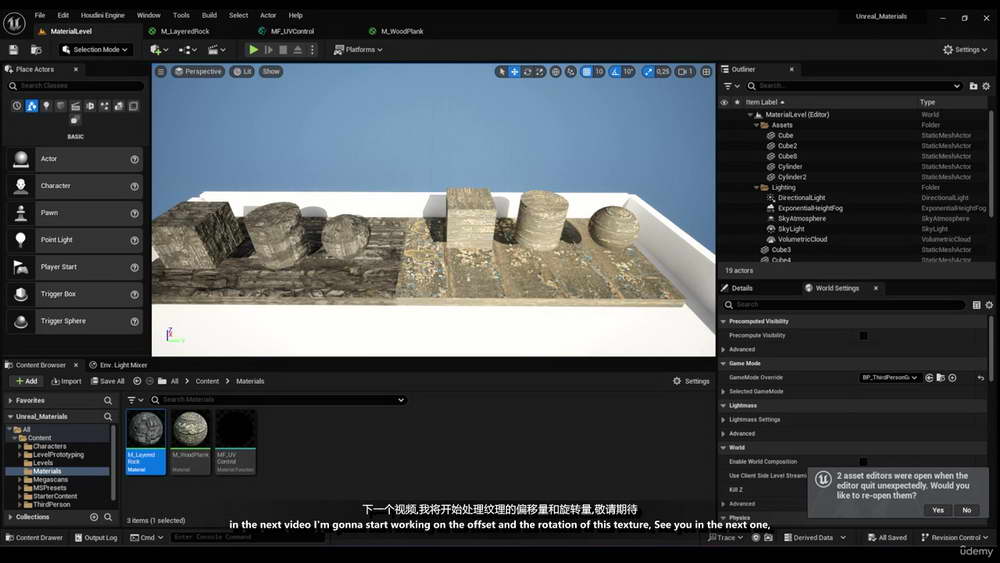This screenshot has height=563, width=1000.
Task: Toggle the surface snapping icon
Action: [x=571, y=71]
